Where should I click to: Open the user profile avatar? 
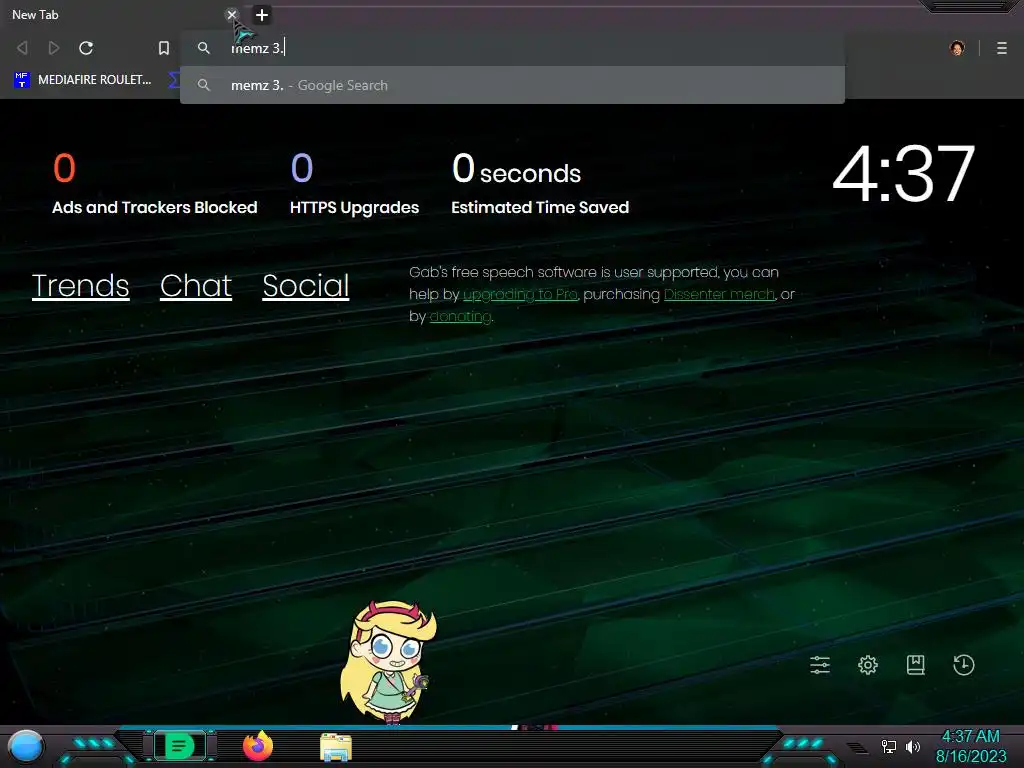click(957, 48)
